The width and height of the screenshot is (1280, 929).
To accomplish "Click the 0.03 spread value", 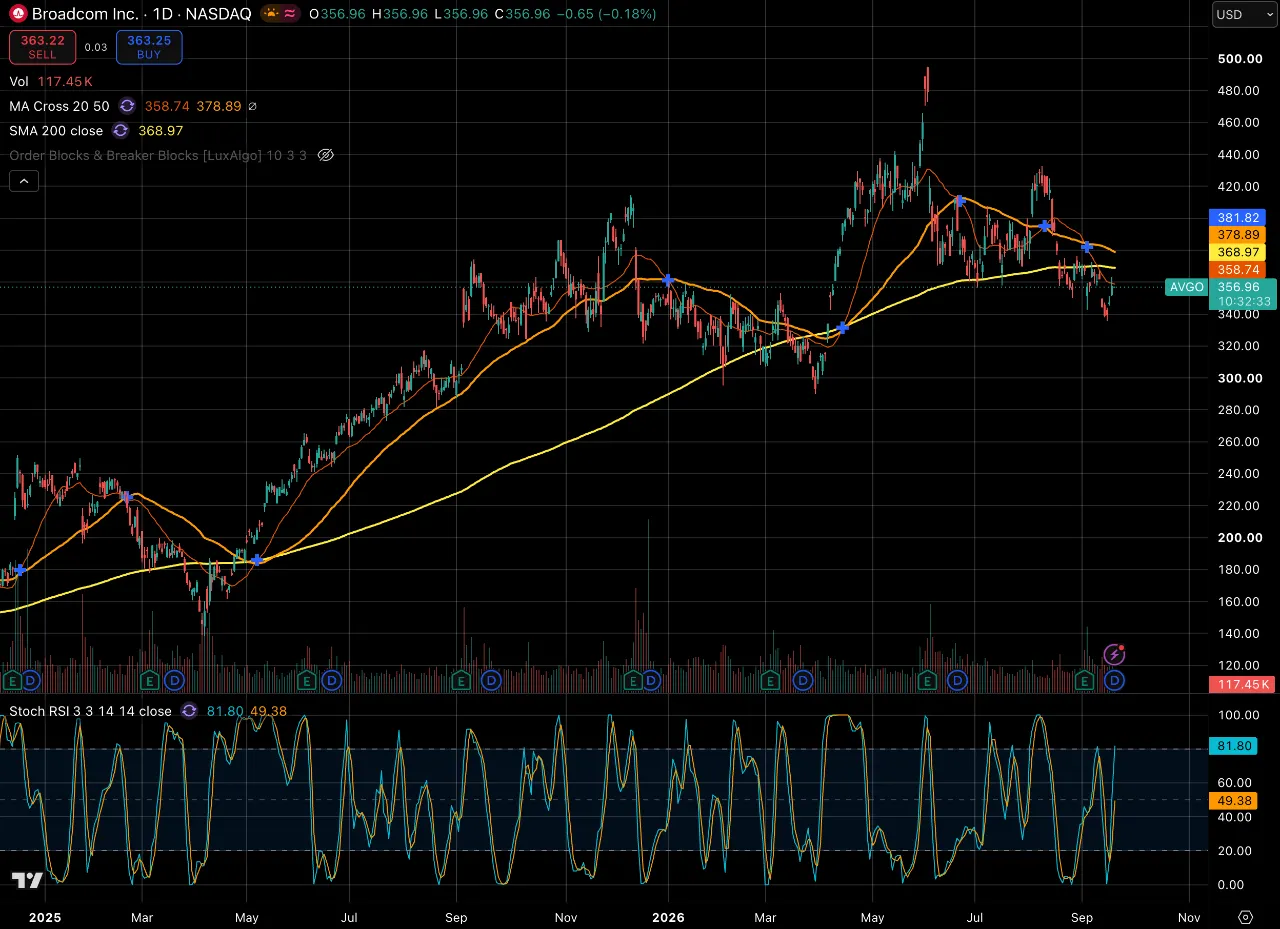I will [96, 47].
